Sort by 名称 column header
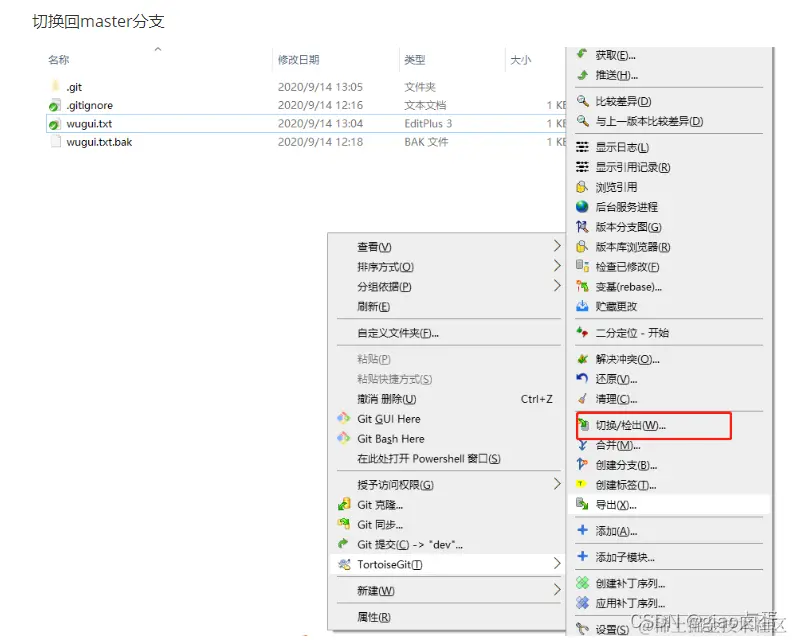This screenshot has height=641, width=793. (x=59, y=60)
